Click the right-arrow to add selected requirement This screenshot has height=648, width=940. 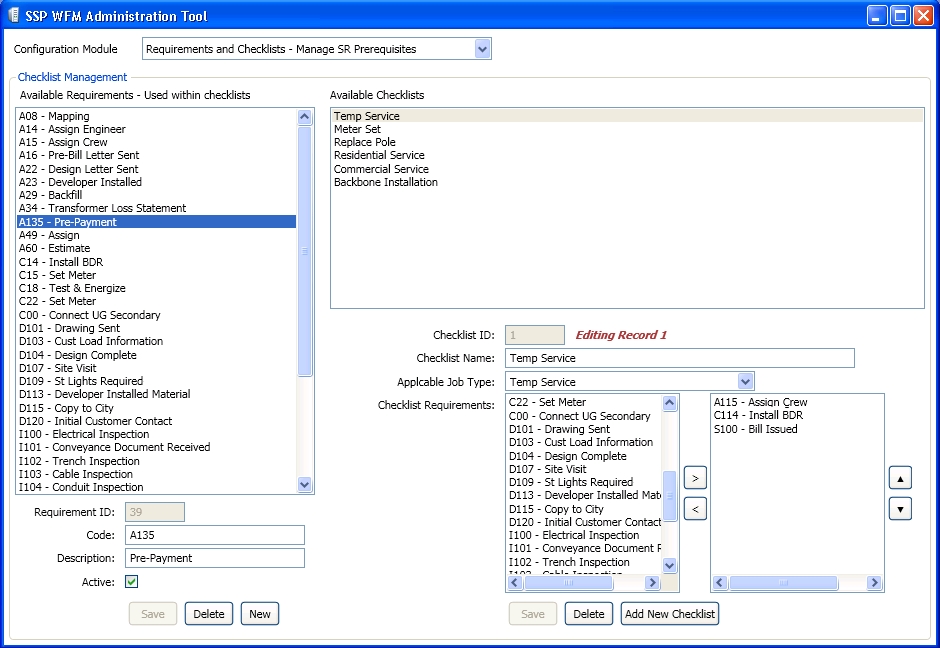tap(693, 477)
